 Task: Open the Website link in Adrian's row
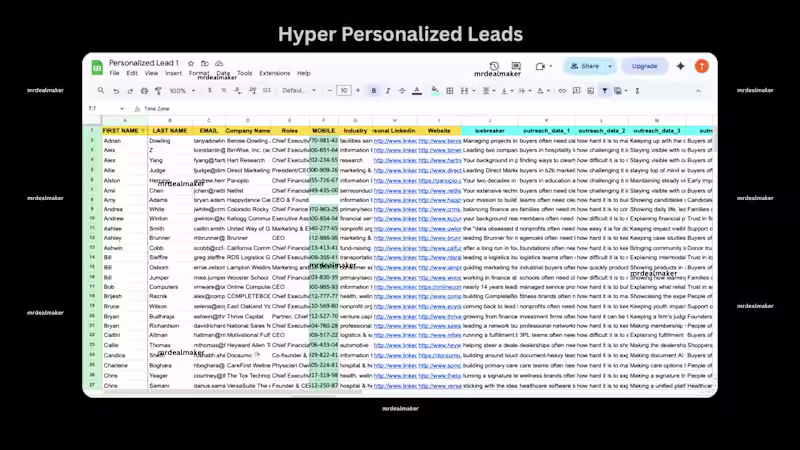[x=440, y=141]
